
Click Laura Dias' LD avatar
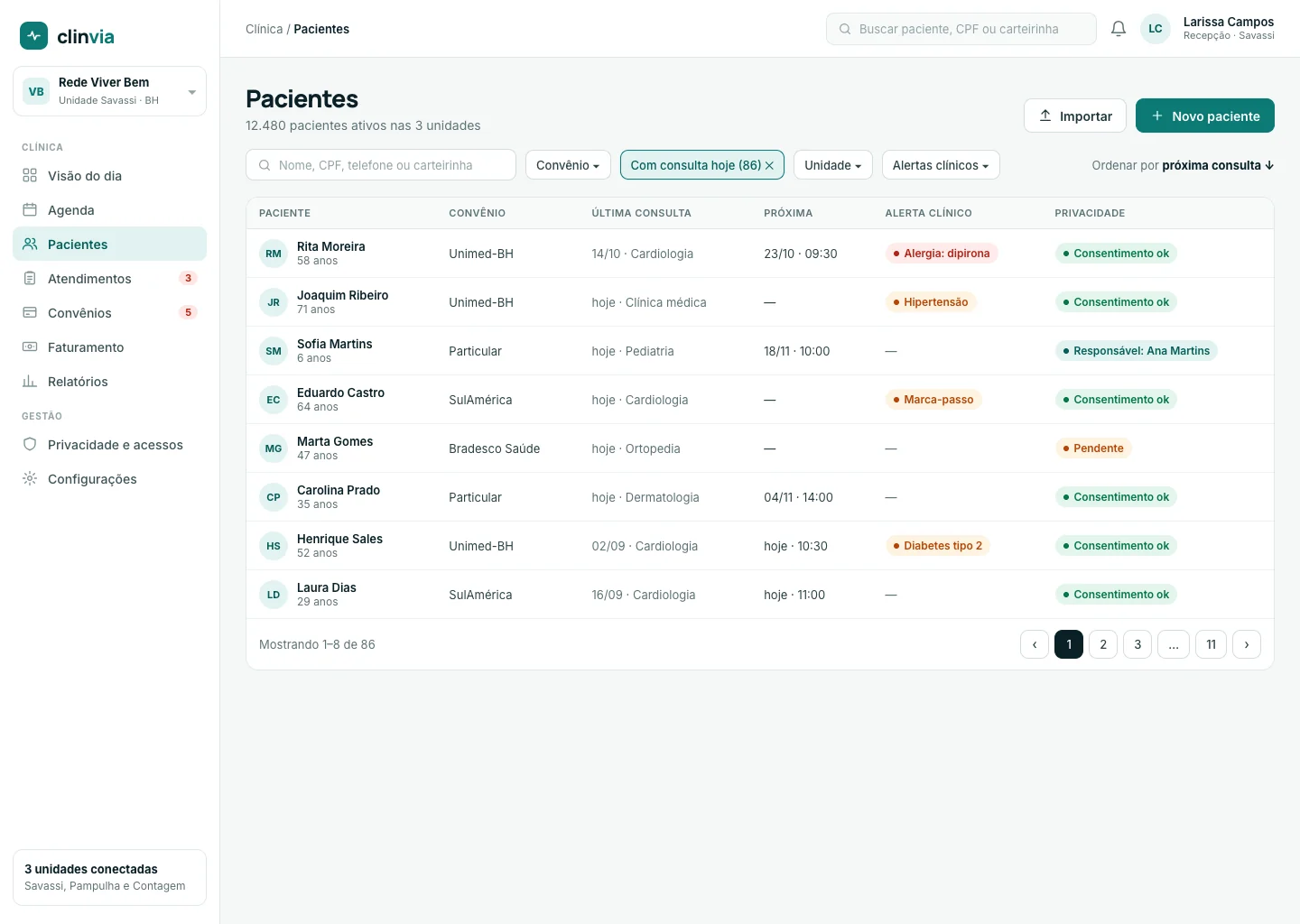[274, 595]
